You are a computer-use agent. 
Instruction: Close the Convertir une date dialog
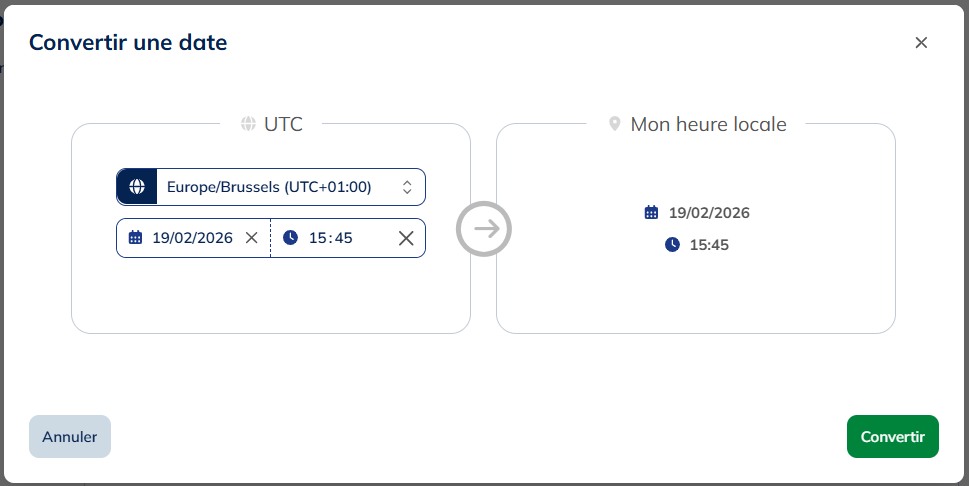[921, 42]
